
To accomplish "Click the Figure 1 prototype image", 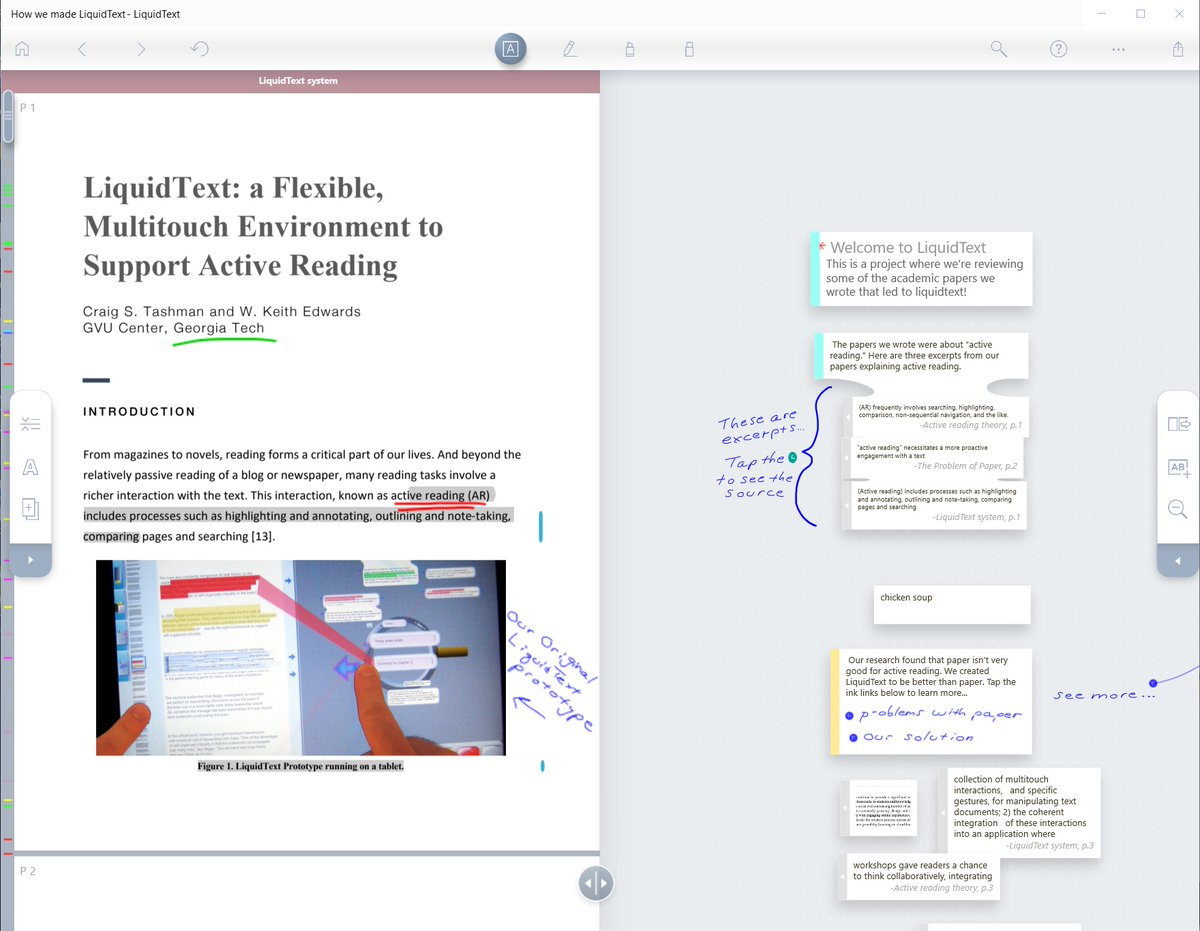I will click(301, 657).
